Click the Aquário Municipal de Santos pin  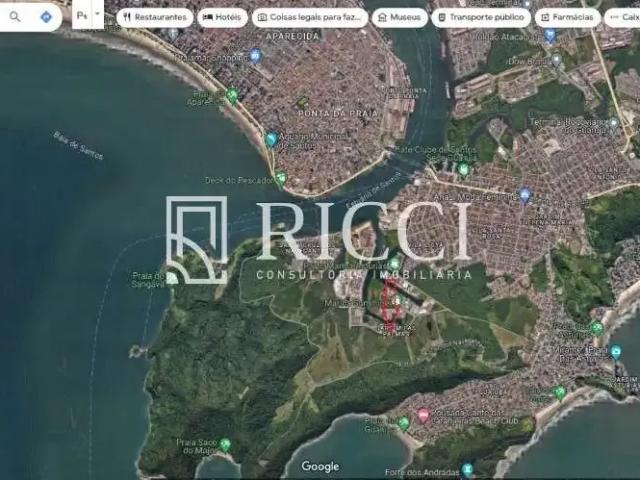[x=271, y=139]
